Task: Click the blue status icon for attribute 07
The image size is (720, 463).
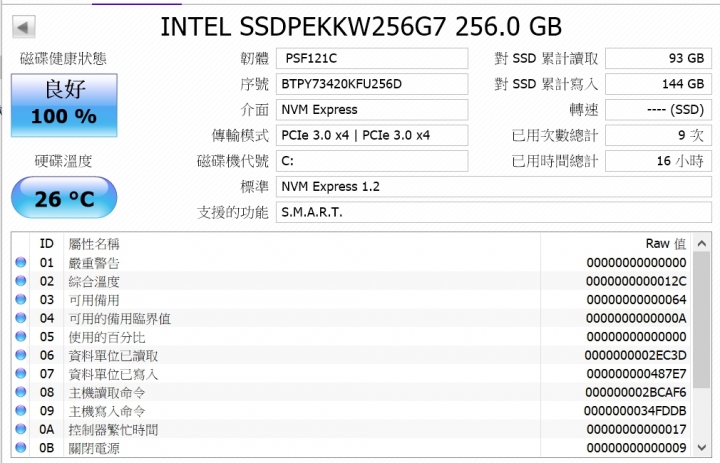Action: point(21,373)
